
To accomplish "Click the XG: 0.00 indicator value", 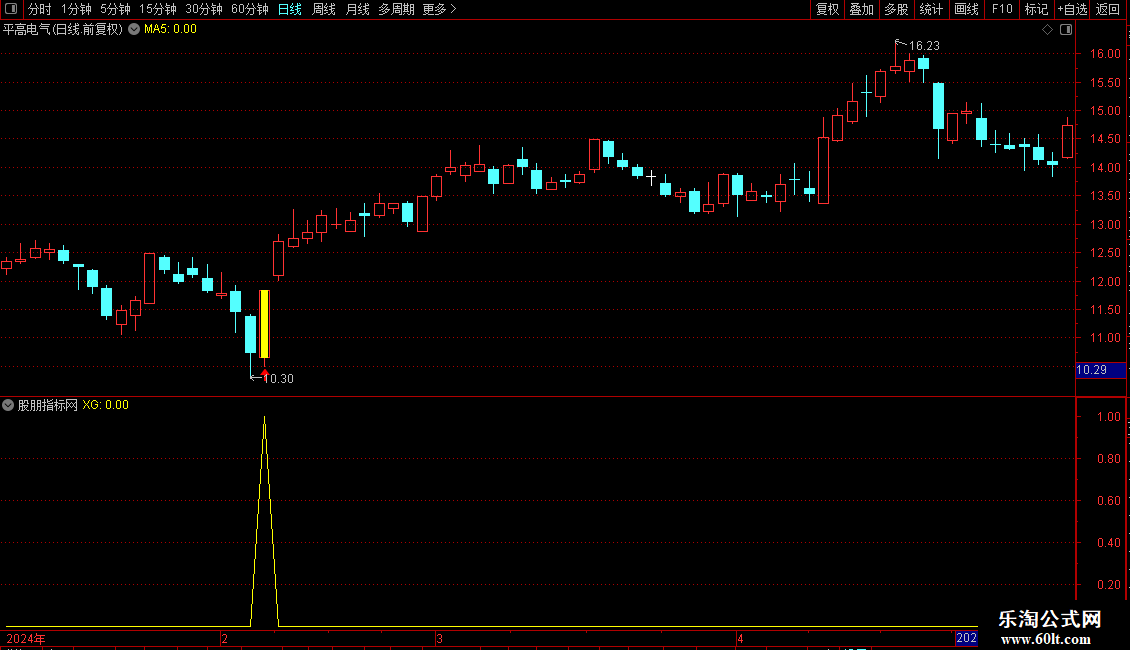I will 105,405.
